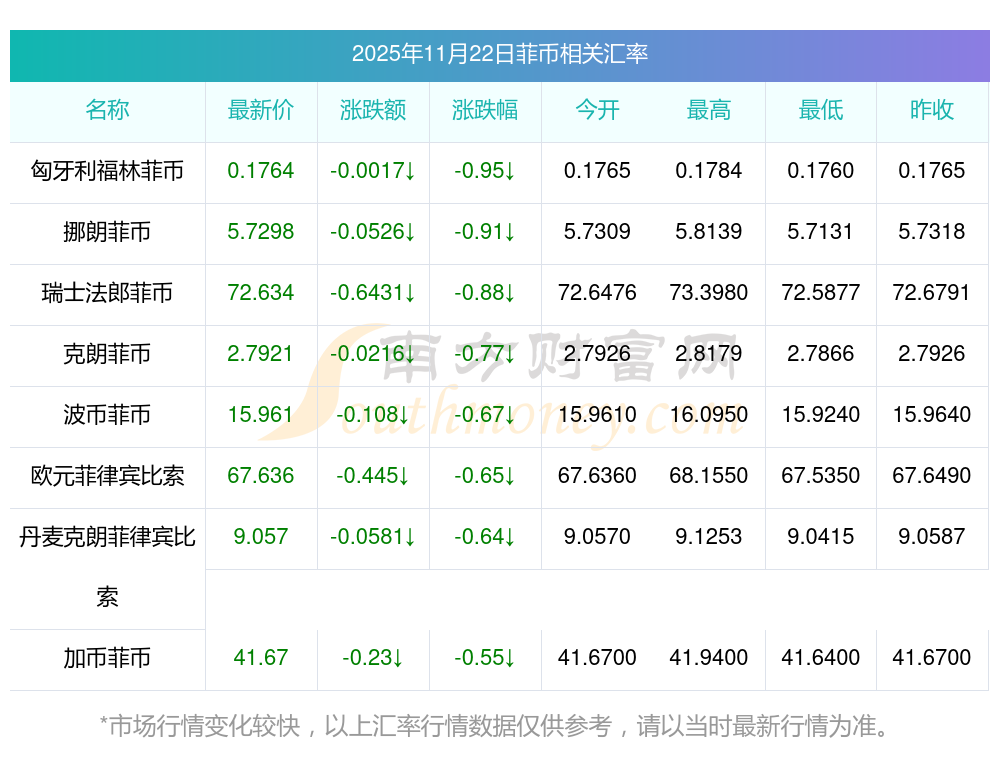Select the 名称 column header
Screen dimensions: 1000x757
click(x=107, y=110)
